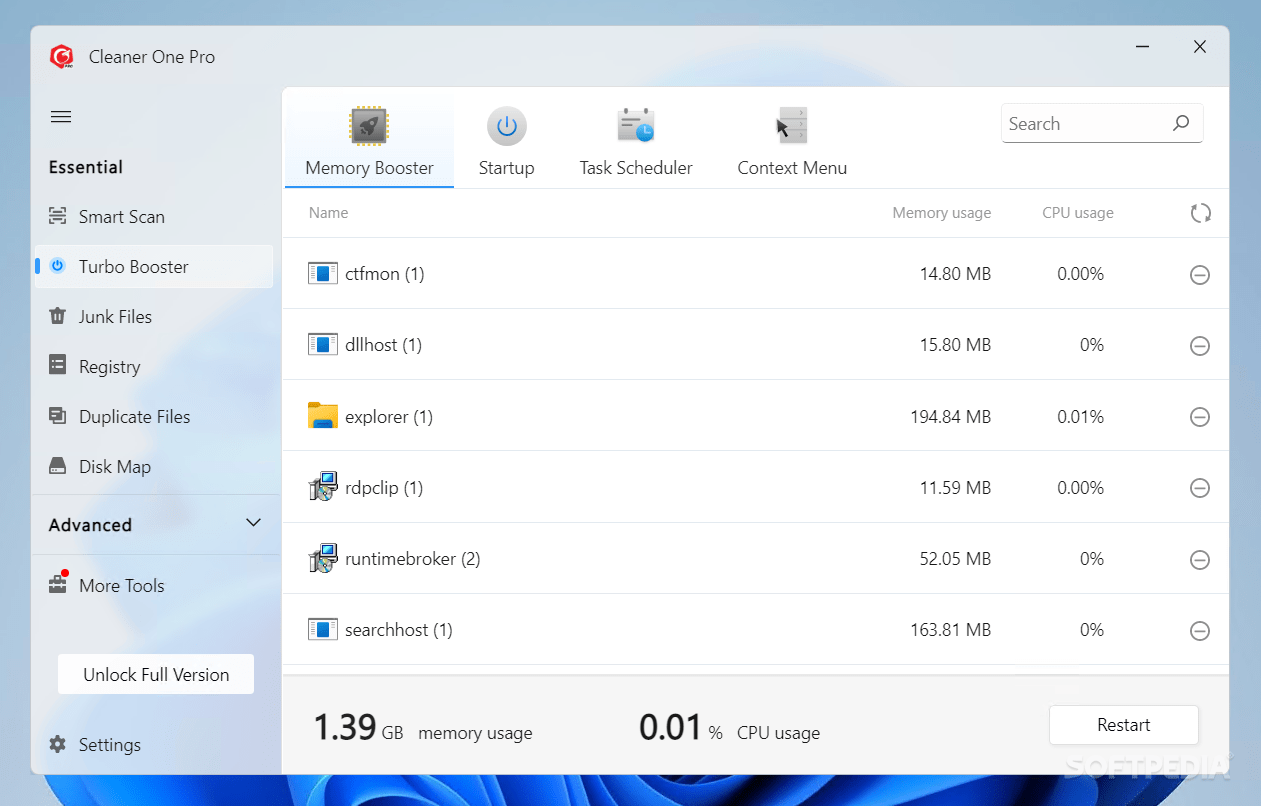End the runtimebroker process with minus icon

pos(1200,559)
